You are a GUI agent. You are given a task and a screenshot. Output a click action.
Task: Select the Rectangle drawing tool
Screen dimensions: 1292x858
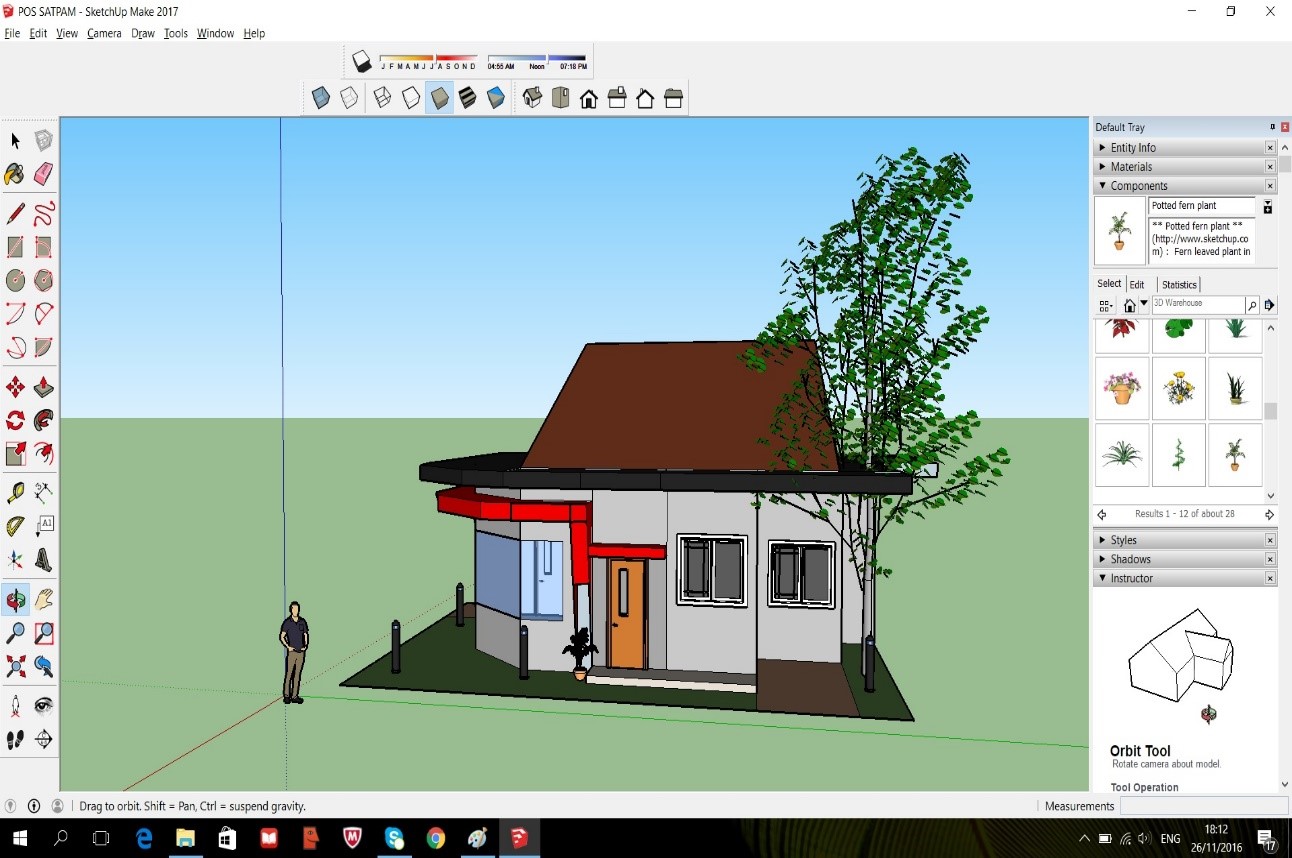coord(15,247)
